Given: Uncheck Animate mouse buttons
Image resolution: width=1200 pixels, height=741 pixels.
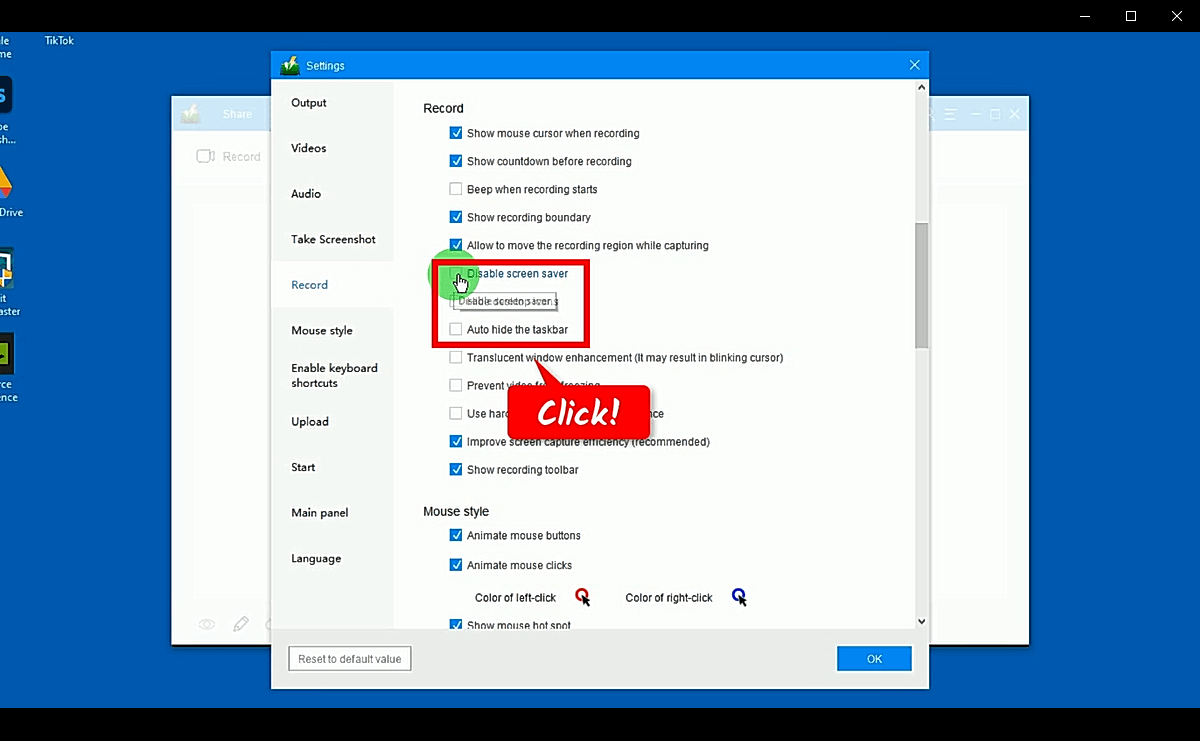Looking at the screenshot, I should coord(455,535).
